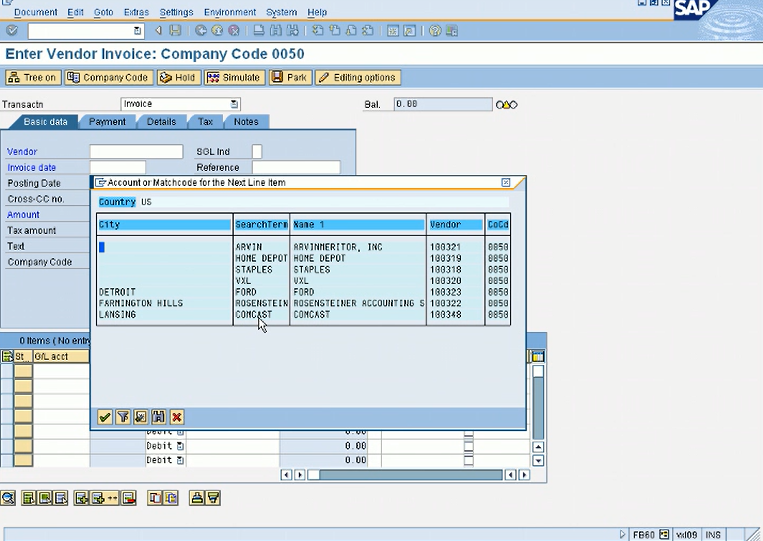The width and height of the screenshot is (763, 541).
Task: Switch to the Payment tab
Action: pos(107,122)
